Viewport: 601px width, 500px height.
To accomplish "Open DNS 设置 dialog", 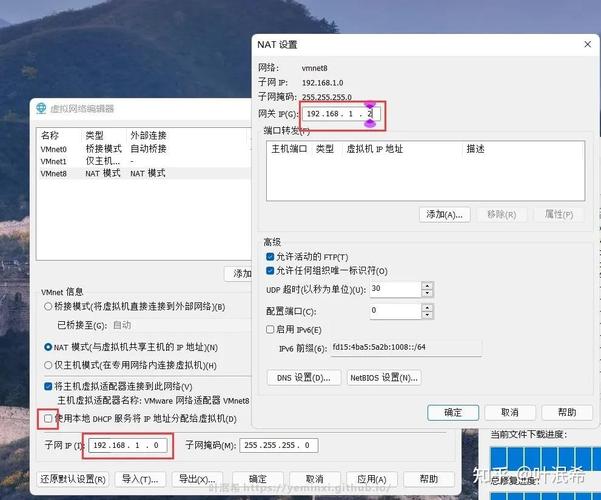I will [x=304, y=378].
